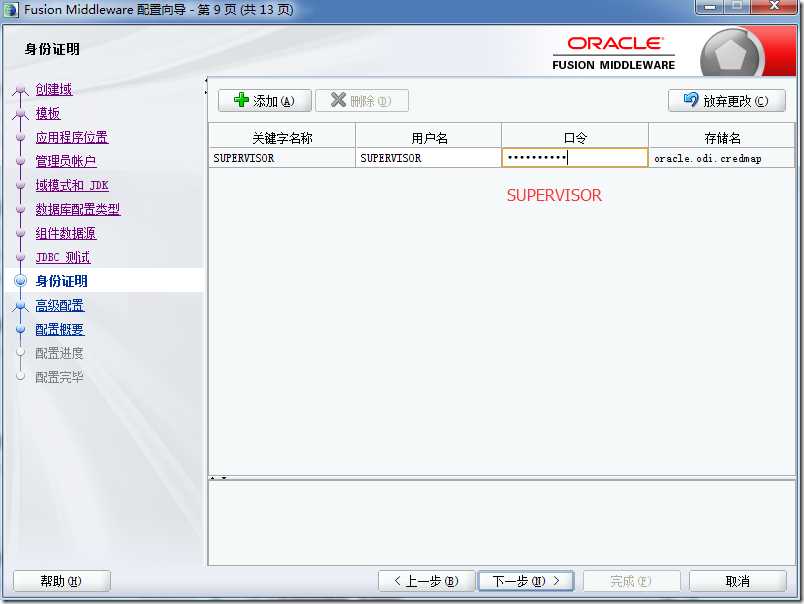Click the 口令 column header
The width and height of the screenshot is (804, 604).
tap(575, 137)
